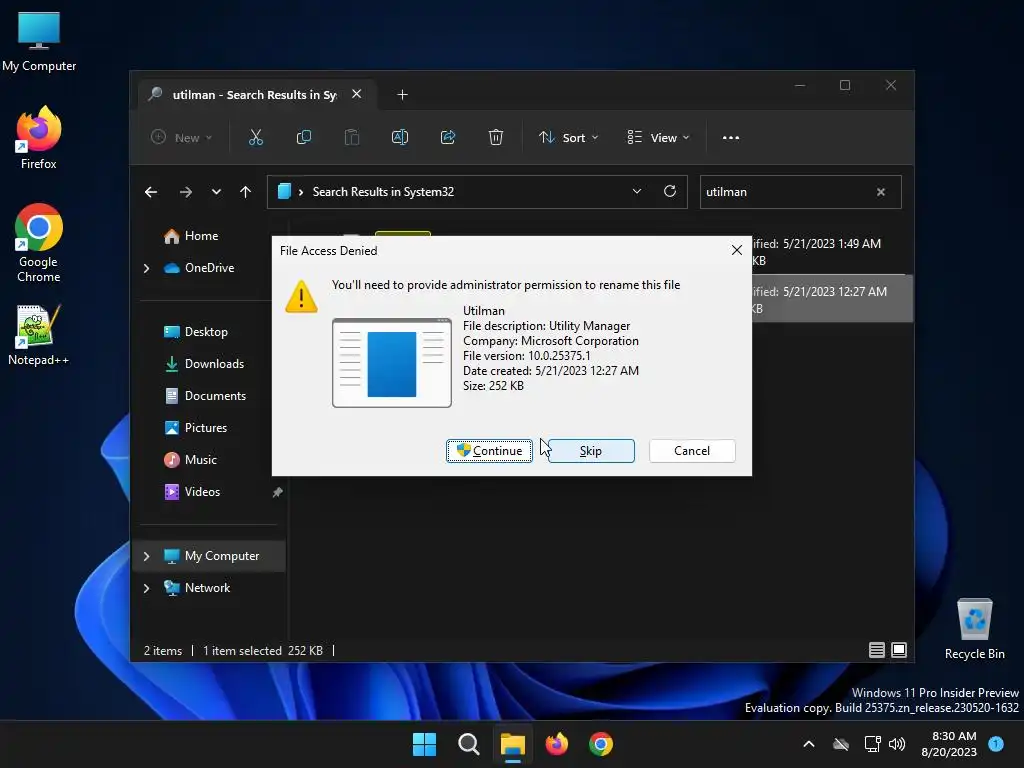The height and width of the screenshot is (768, 1024).
Task: Open the New item dropdown
Action: 182,138
